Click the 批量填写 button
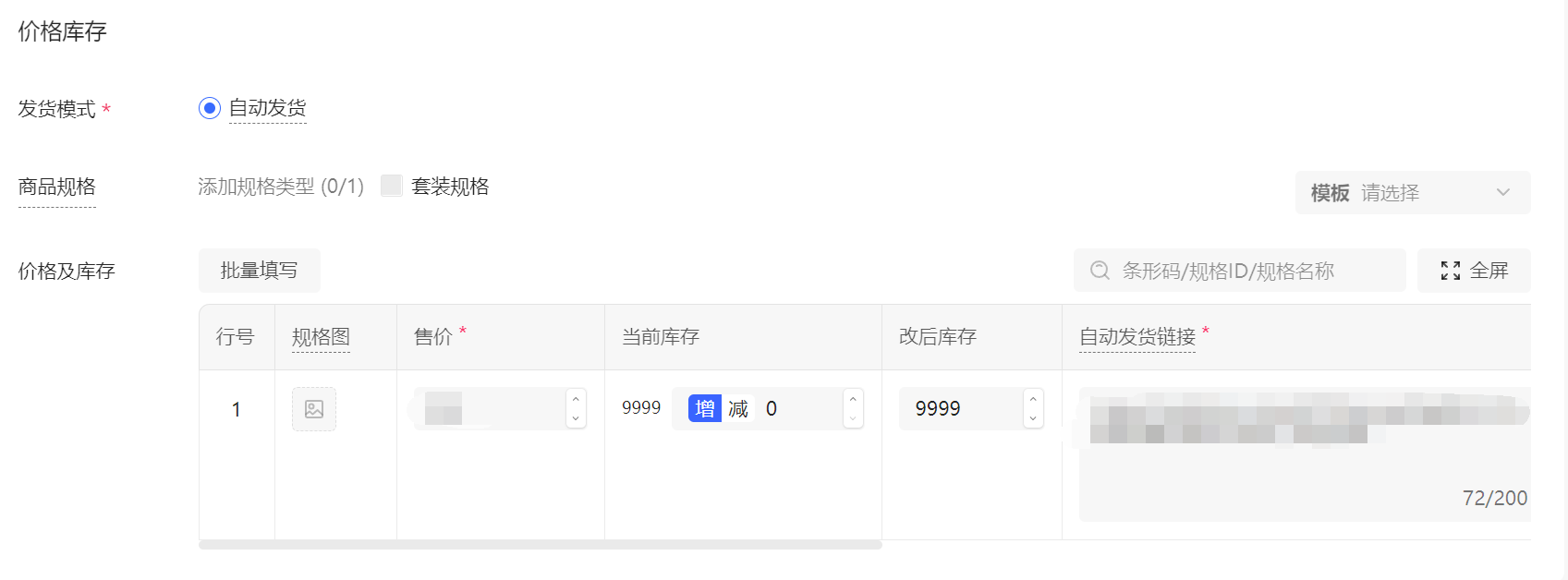Screen dimensions: 1568x580 click(260, 271)
